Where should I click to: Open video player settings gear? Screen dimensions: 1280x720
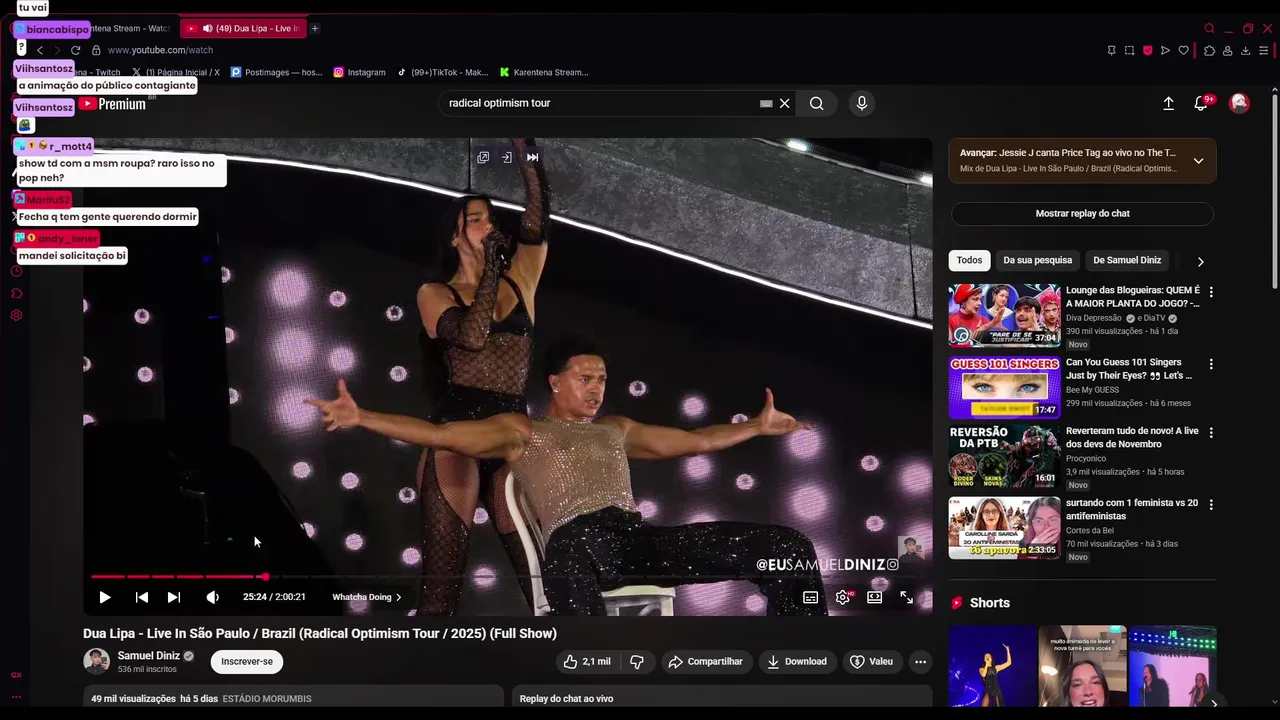(x=843, y=597)
